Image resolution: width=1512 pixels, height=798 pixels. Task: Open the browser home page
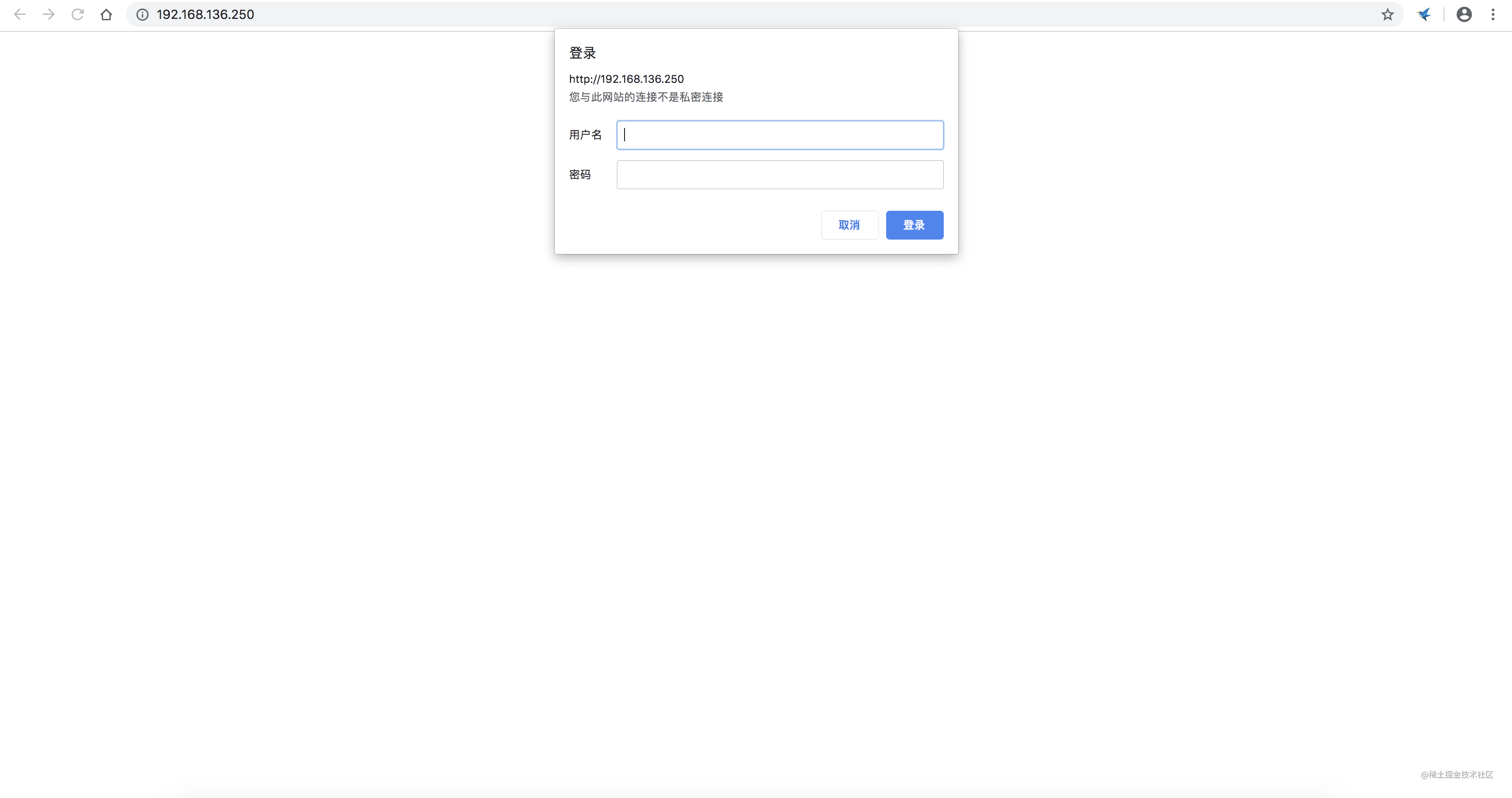pyautogui.click(x=106, y=15)
